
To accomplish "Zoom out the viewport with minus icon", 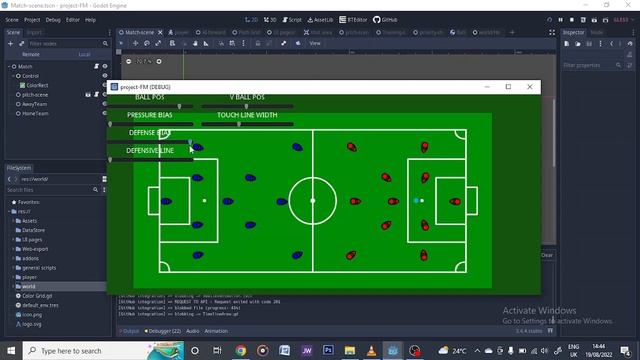I will pos(129,61).
